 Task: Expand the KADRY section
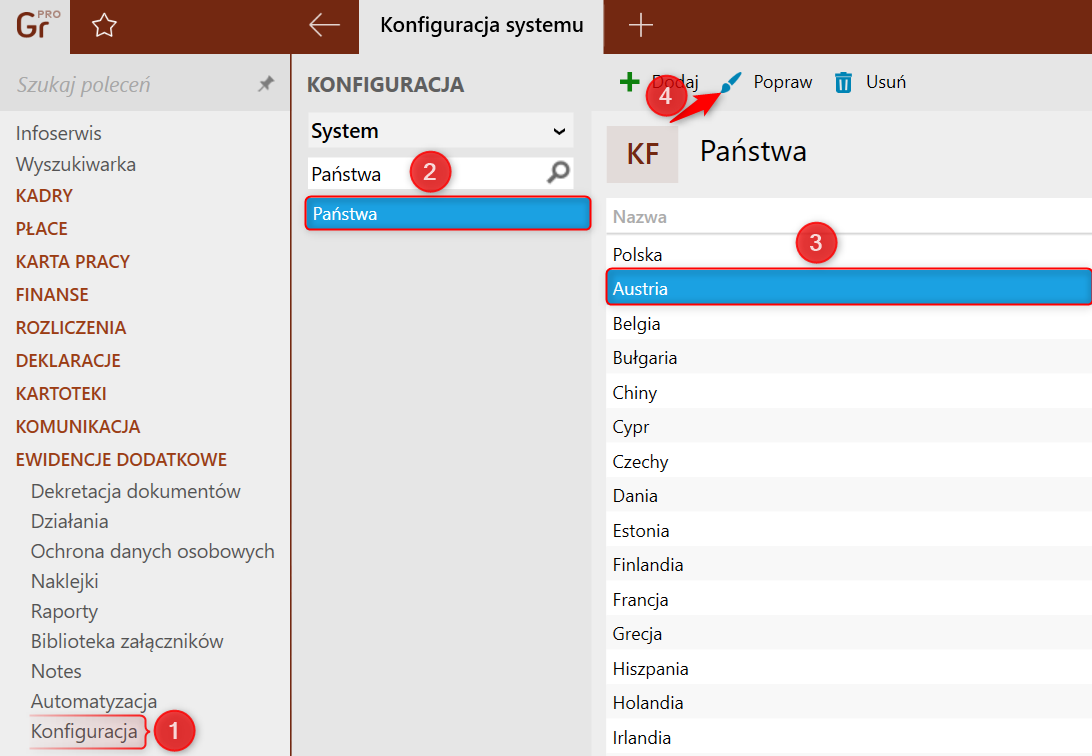44,196
